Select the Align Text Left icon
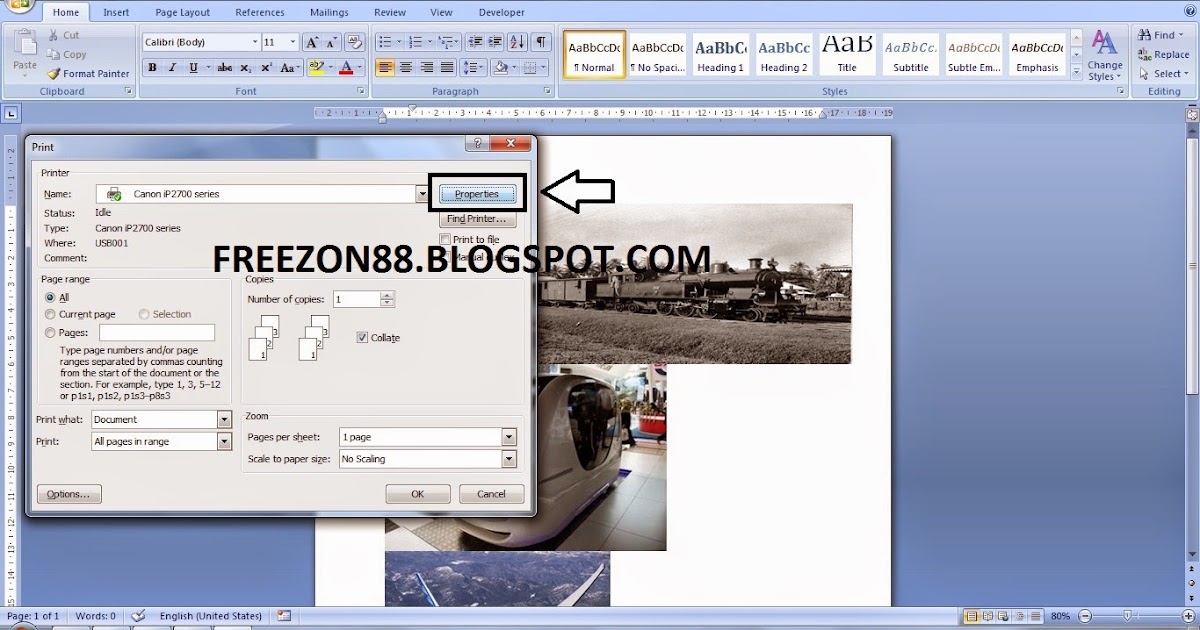The height and width of the screenshot is (630, 1200). [x=385, y=68]
